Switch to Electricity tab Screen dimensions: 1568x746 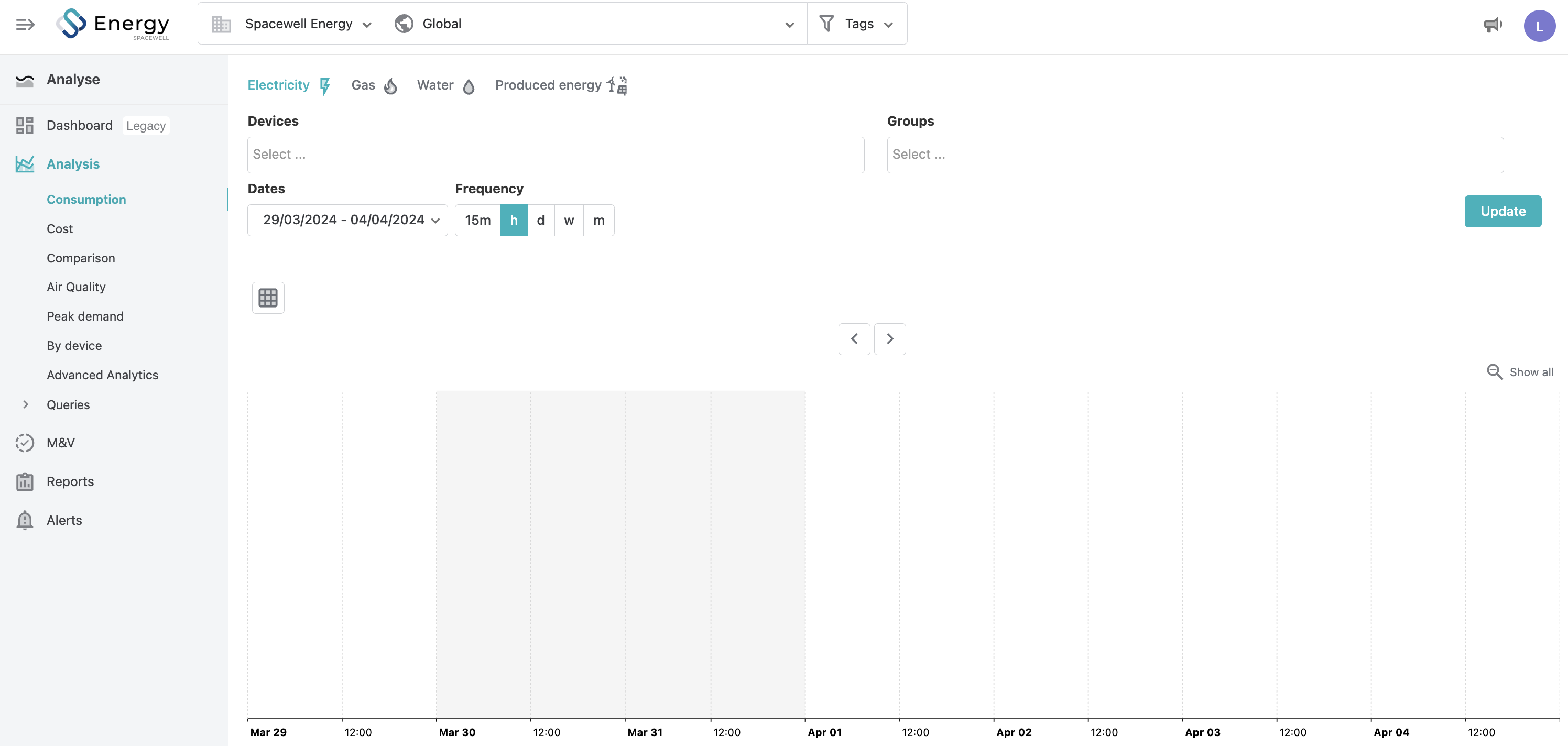[x=289, y=85]
